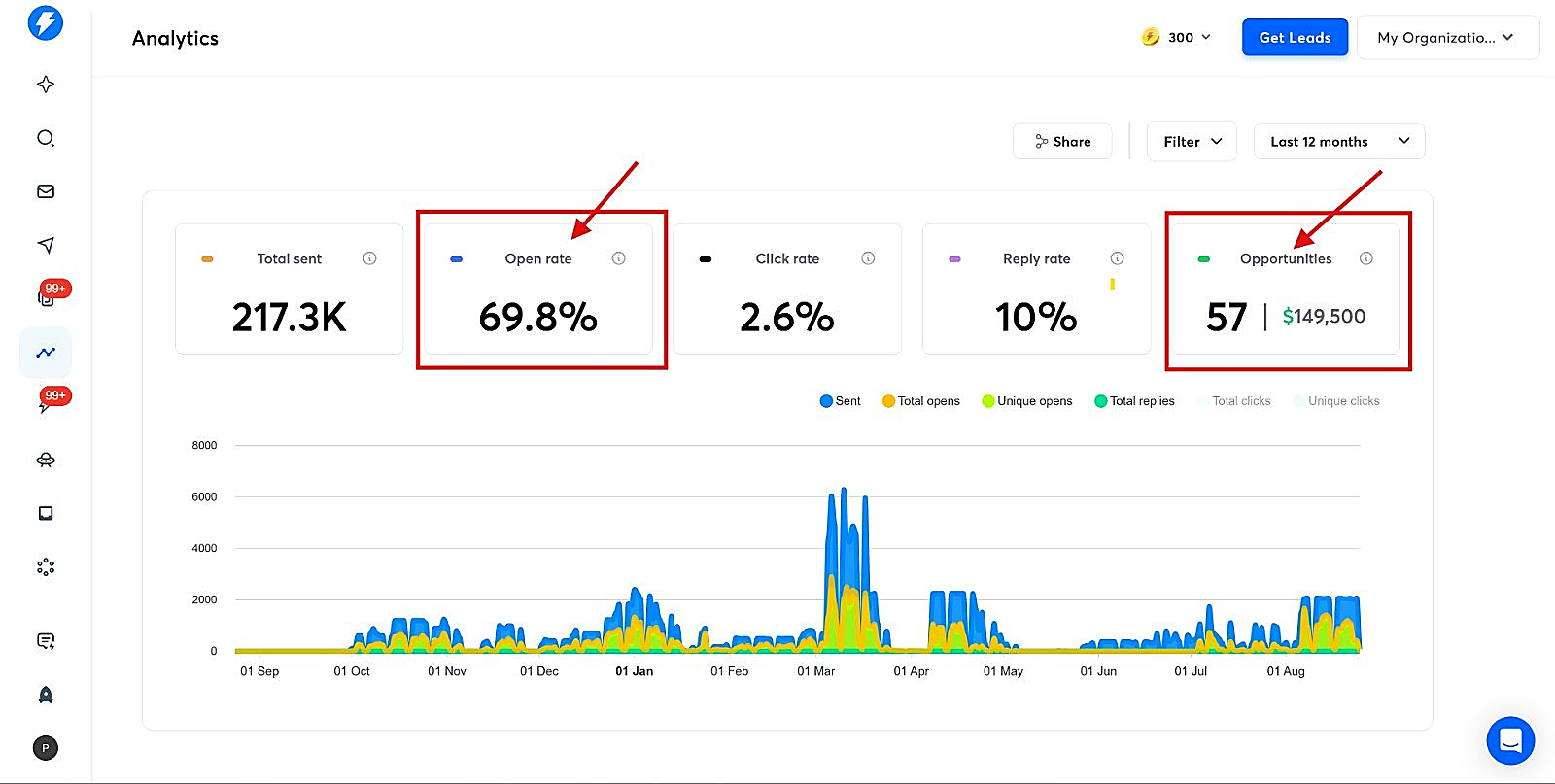Screen dimensions: 1555x784
Task: Click the 01 Sep axis label
Action: click(259, 671)
